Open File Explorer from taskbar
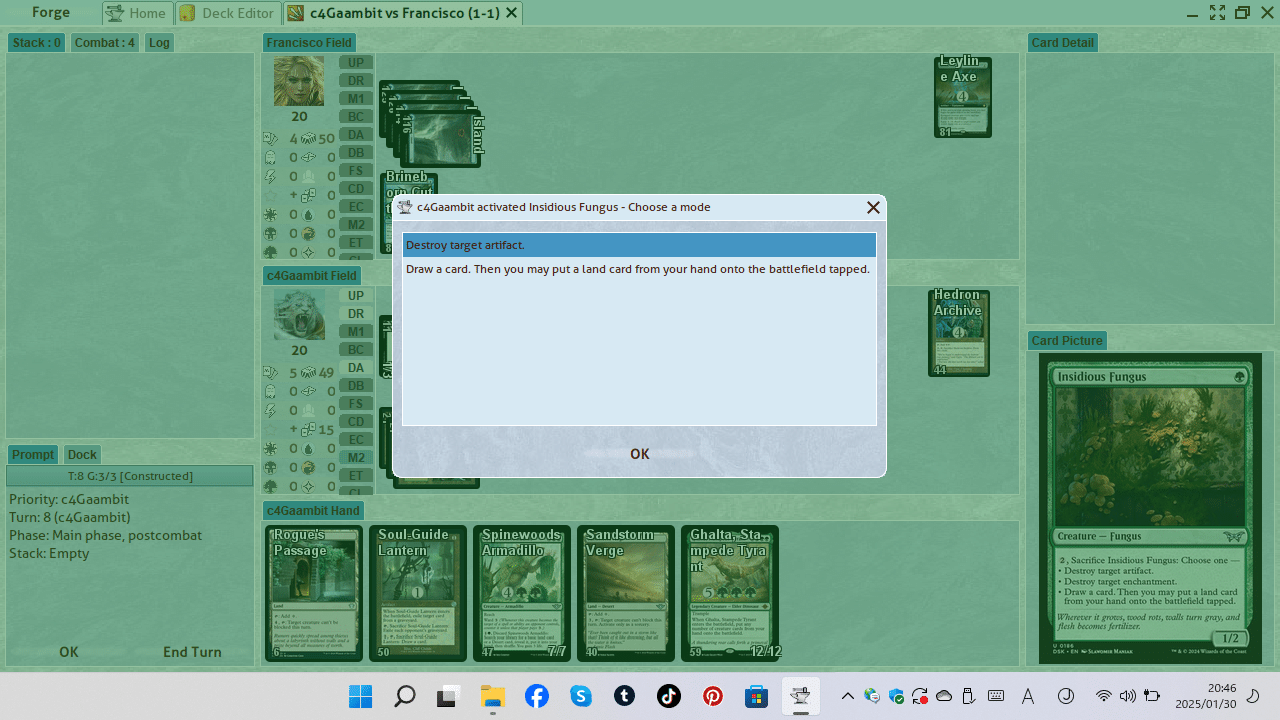Screen dimensions: 1280x720 point(493,696)
